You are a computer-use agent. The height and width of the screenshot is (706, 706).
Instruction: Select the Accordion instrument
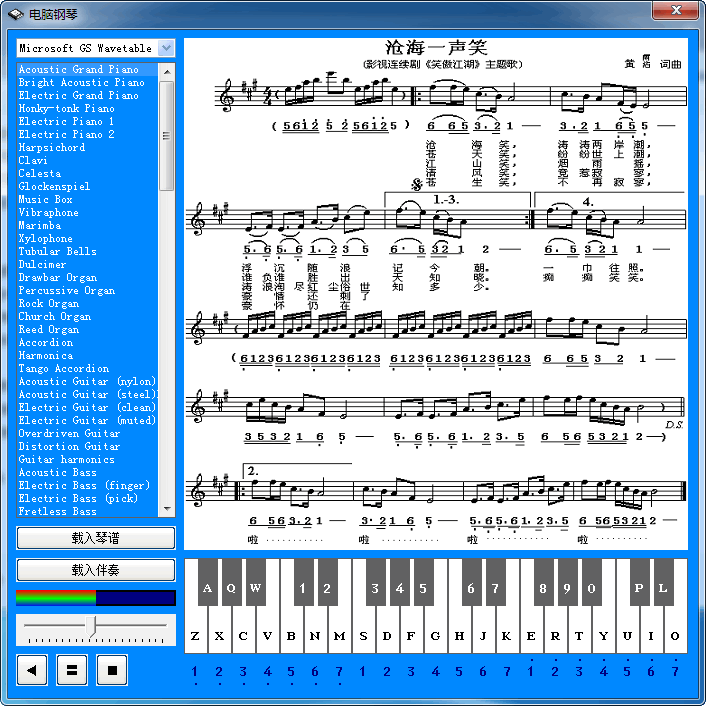click(x=88, y=343)
